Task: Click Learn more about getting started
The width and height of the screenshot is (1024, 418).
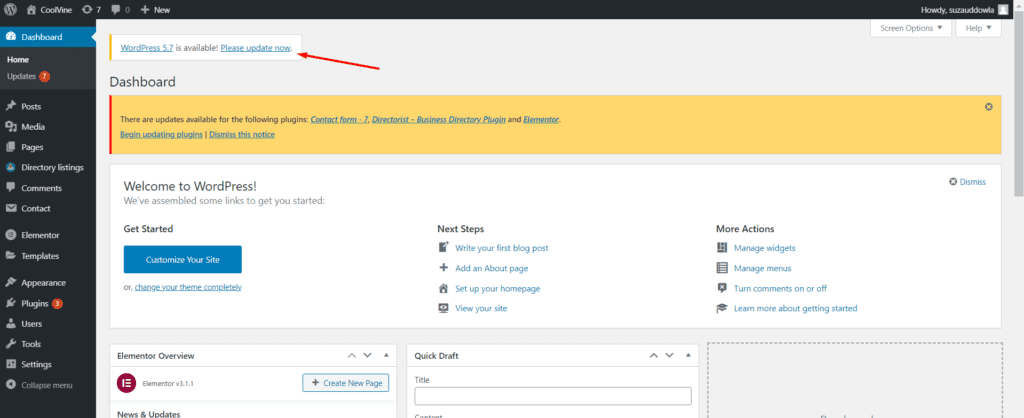Action: (795, 308)
